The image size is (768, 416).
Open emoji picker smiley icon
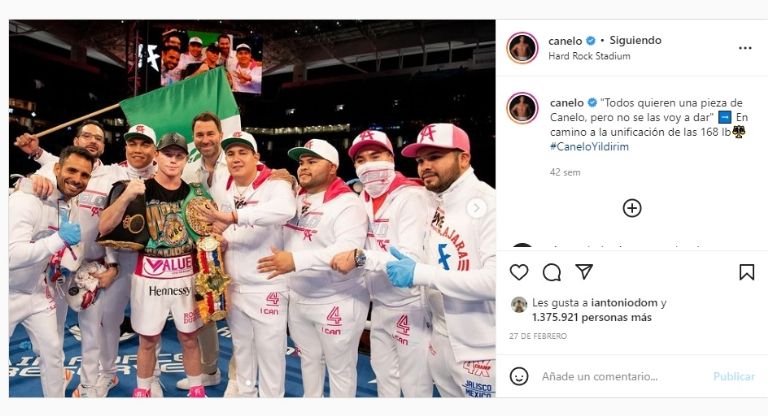point(519,376)
